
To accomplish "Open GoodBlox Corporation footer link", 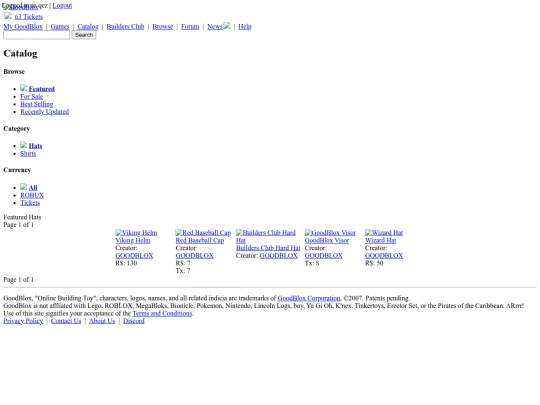I will [x=309, y=298].
